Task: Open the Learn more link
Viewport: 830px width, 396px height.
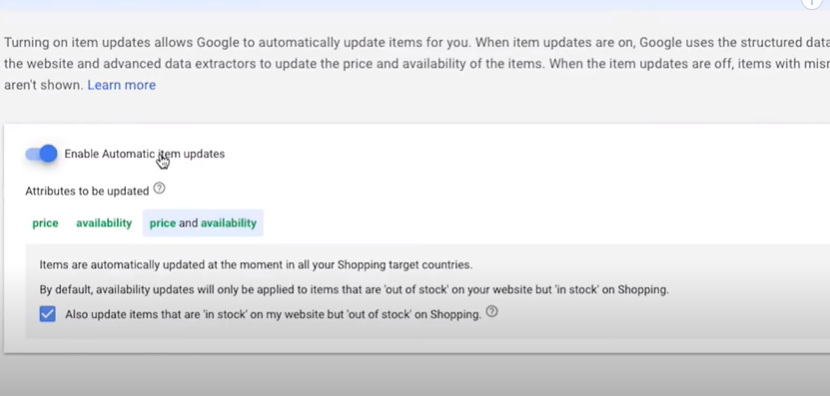Action: pos(122,85)
